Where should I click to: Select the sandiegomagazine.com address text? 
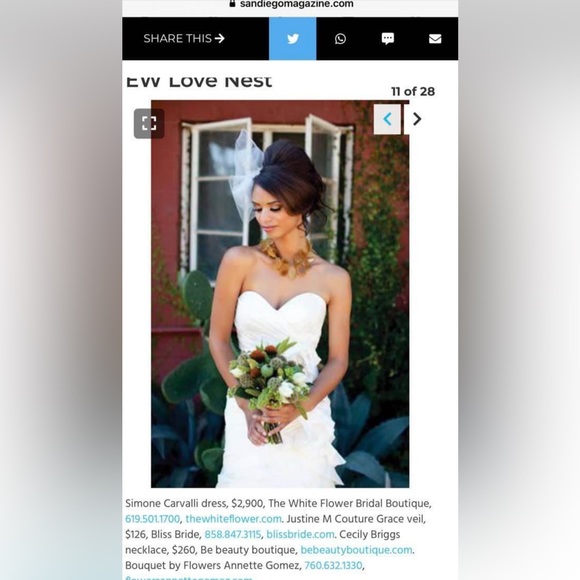(297, 4)
